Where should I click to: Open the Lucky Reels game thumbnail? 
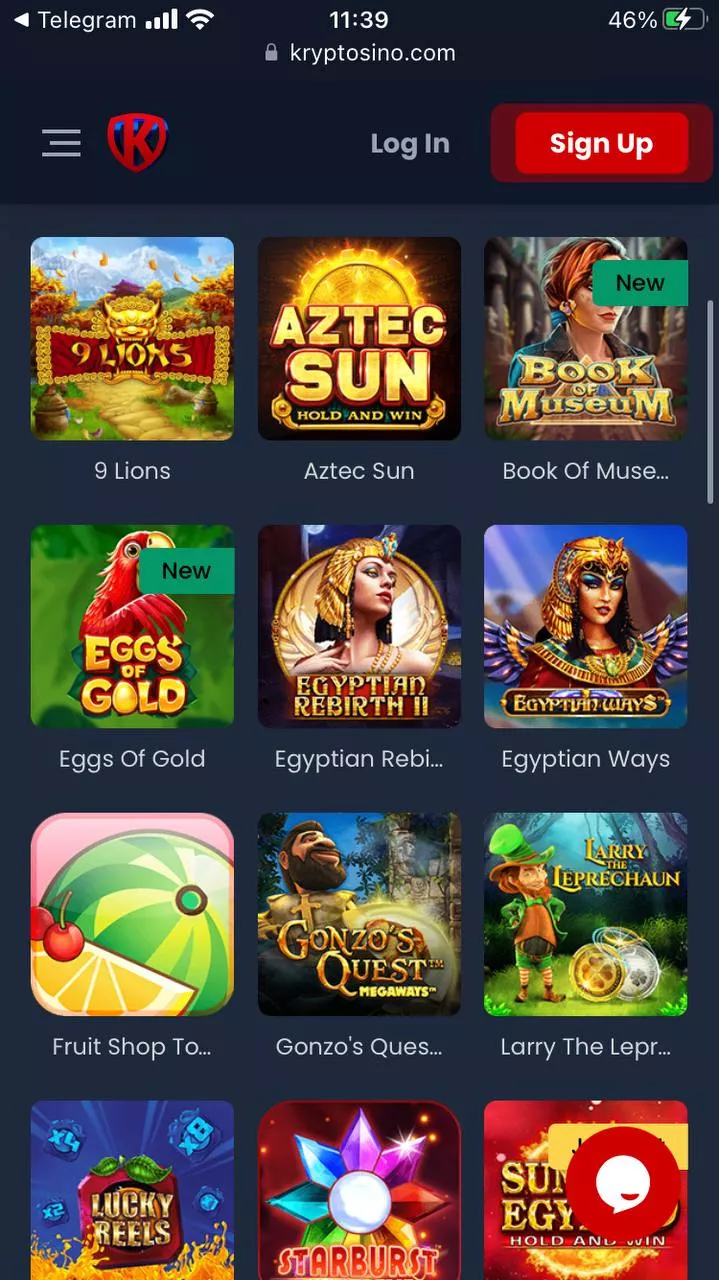[x=132, y=1190]
